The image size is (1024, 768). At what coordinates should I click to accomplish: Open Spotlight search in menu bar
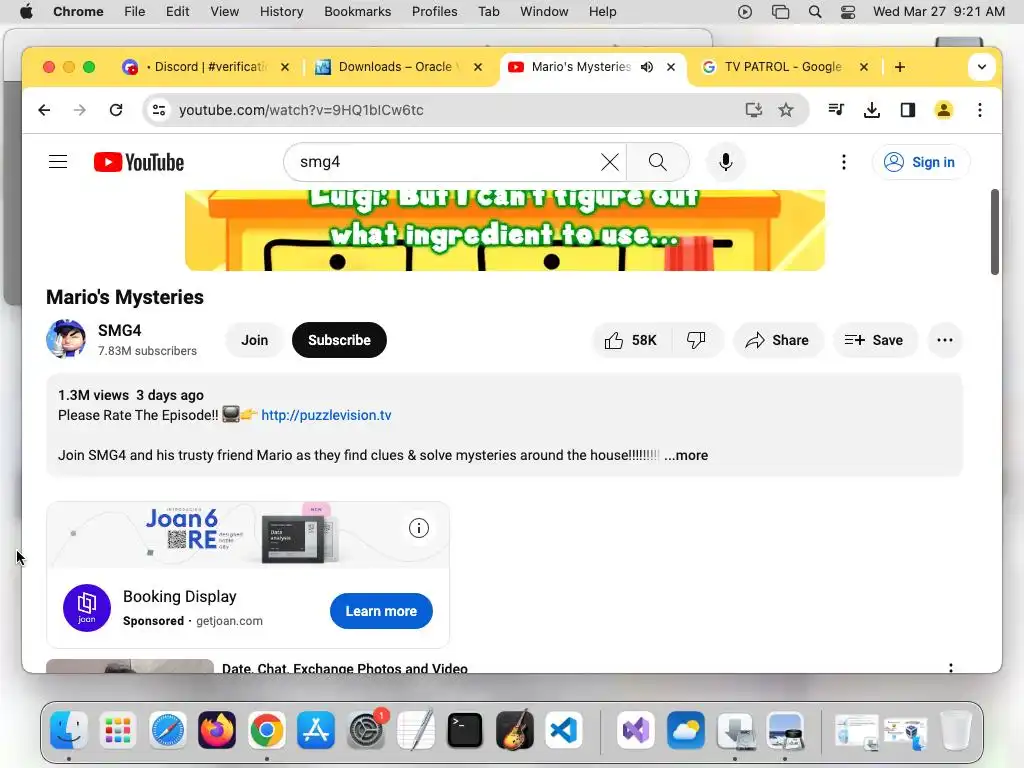coord(814,12)
